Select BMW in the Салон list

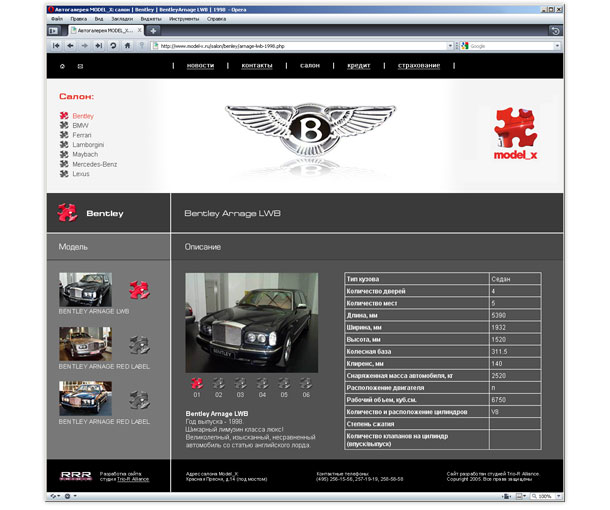pos(81,125)
